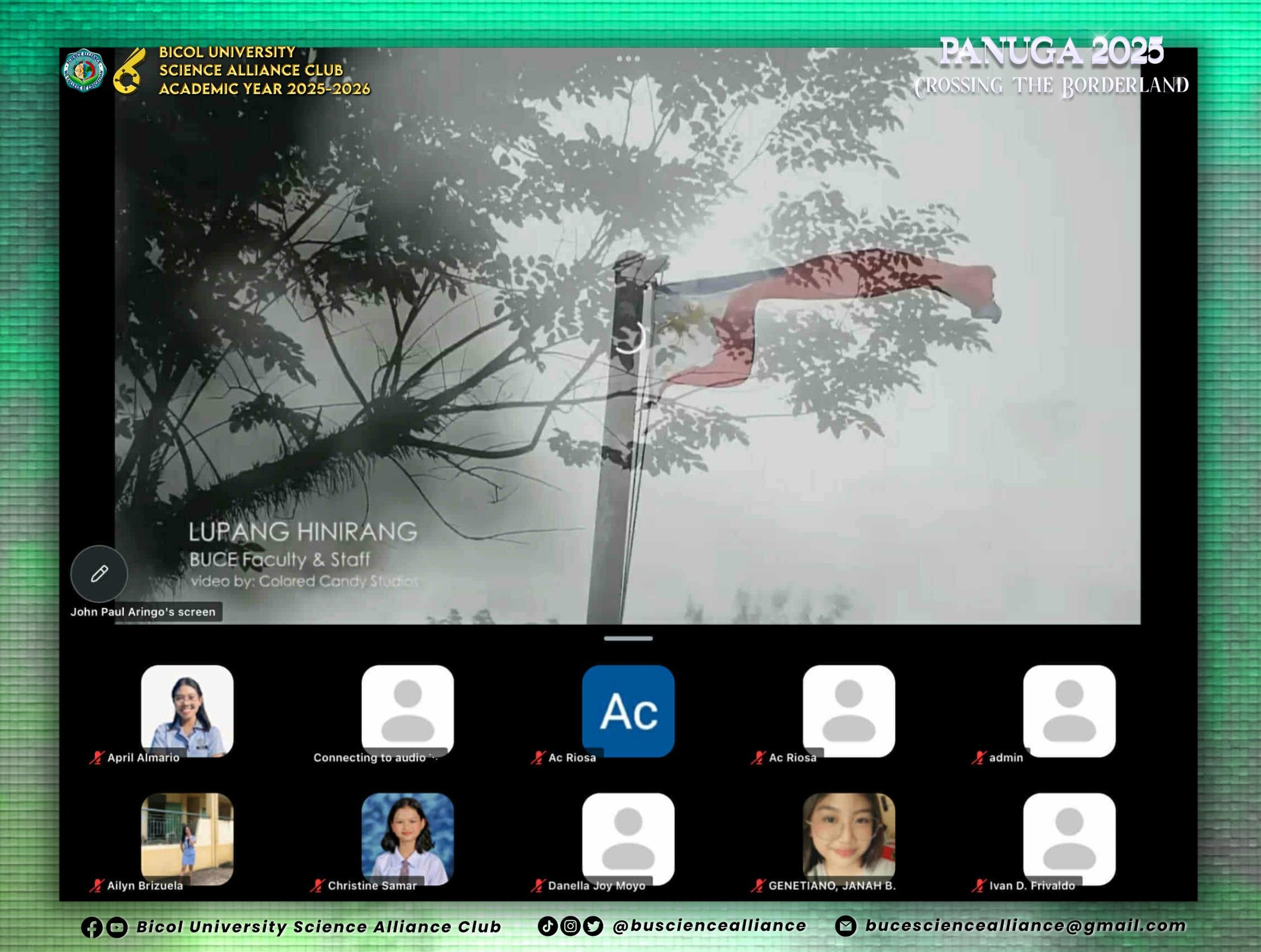The width and height of the screenshot is (1261, 952).
Task: Click muted mic icon beside Ivan D. Frivaldo
Action: [x=978, y=885]
